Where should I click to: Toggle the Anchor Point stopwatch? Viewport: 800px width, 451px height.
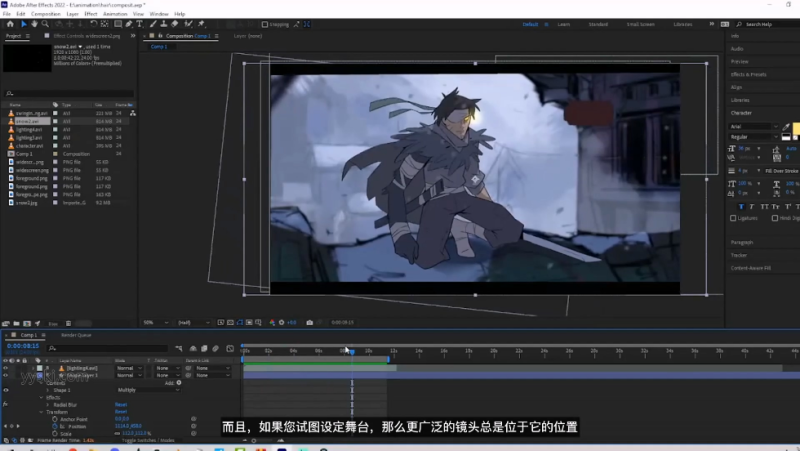click(x=55, y=419)
